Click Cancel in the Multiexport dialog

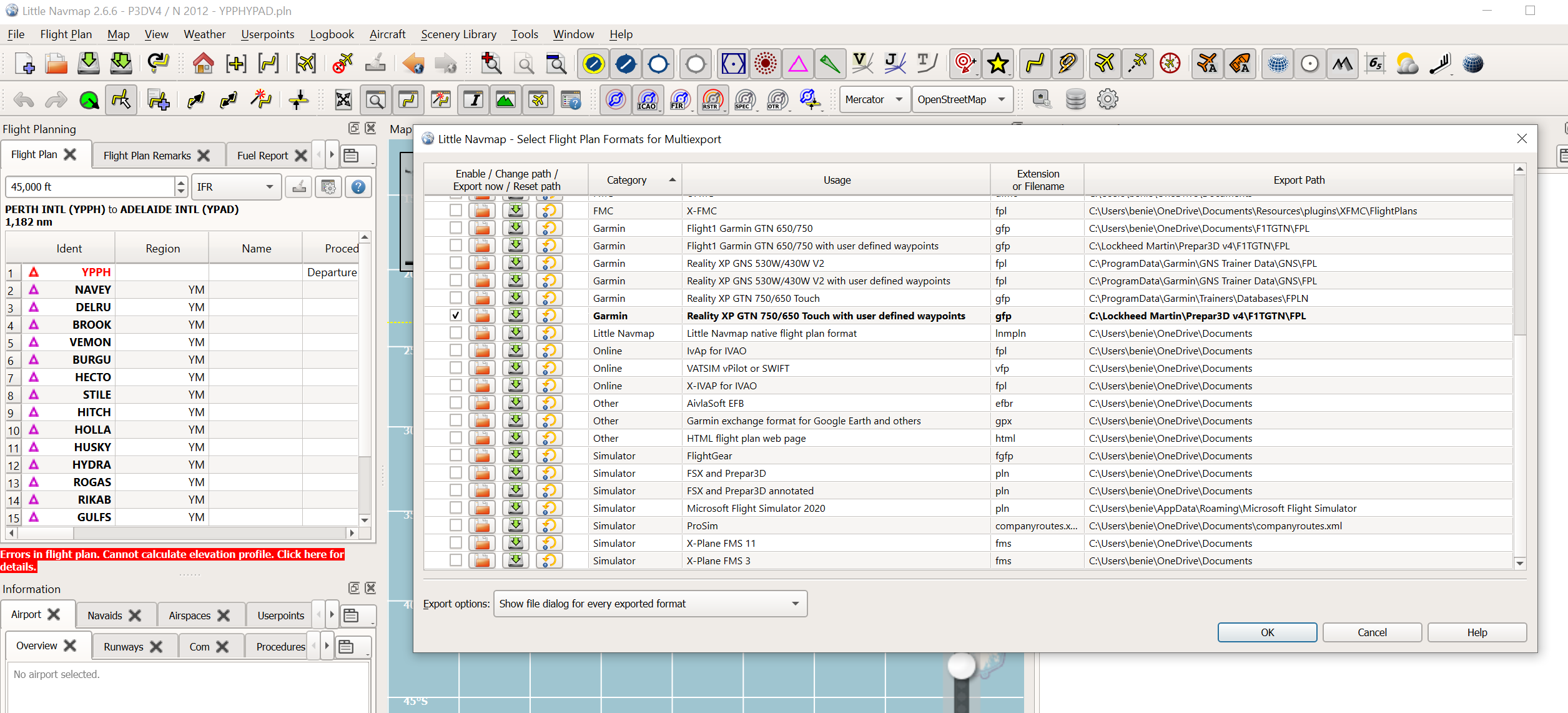[x=1372, y=632]
